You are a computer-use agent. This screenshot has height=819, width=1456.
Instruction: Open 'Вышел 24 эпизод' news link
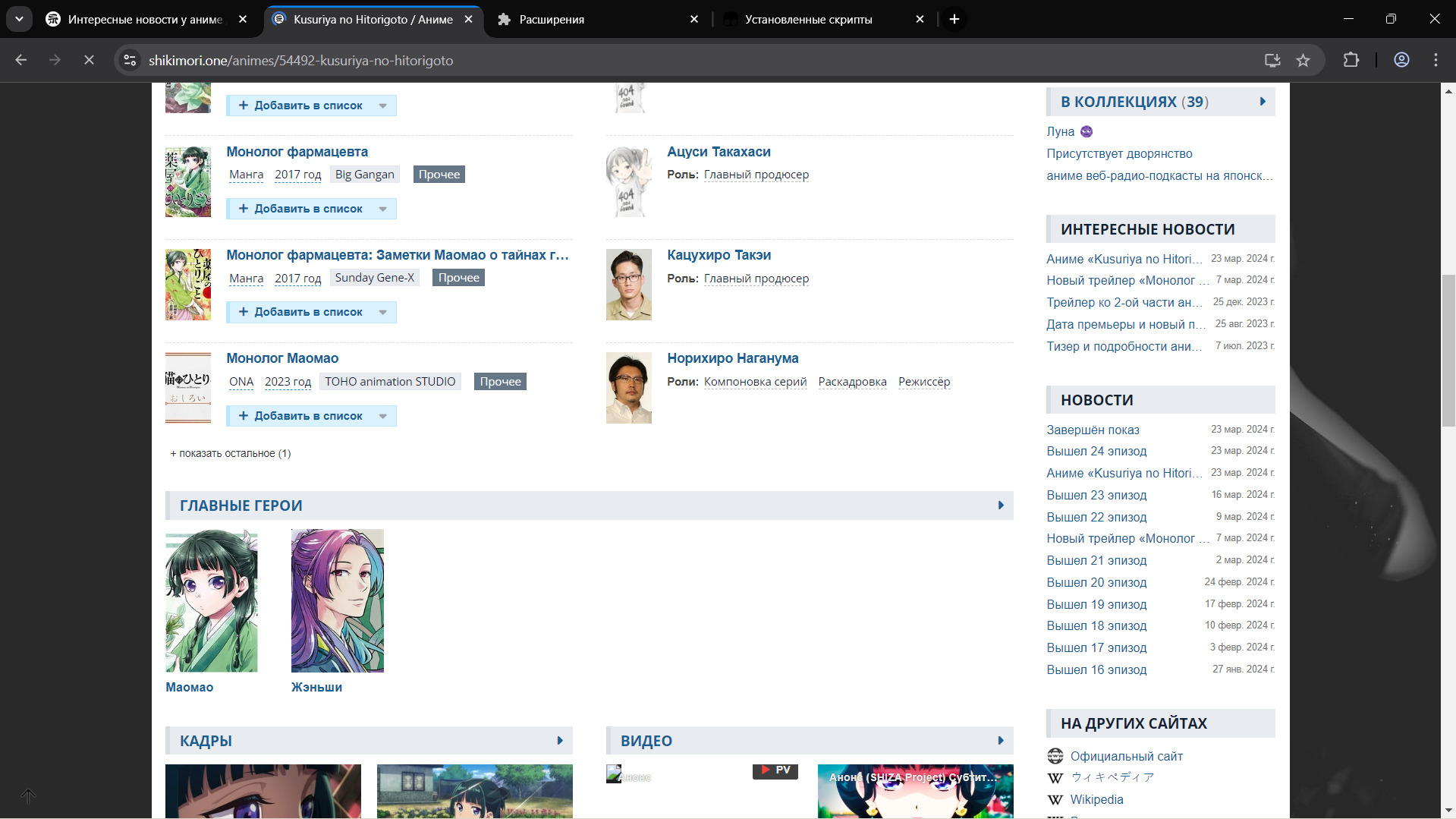1096,451
